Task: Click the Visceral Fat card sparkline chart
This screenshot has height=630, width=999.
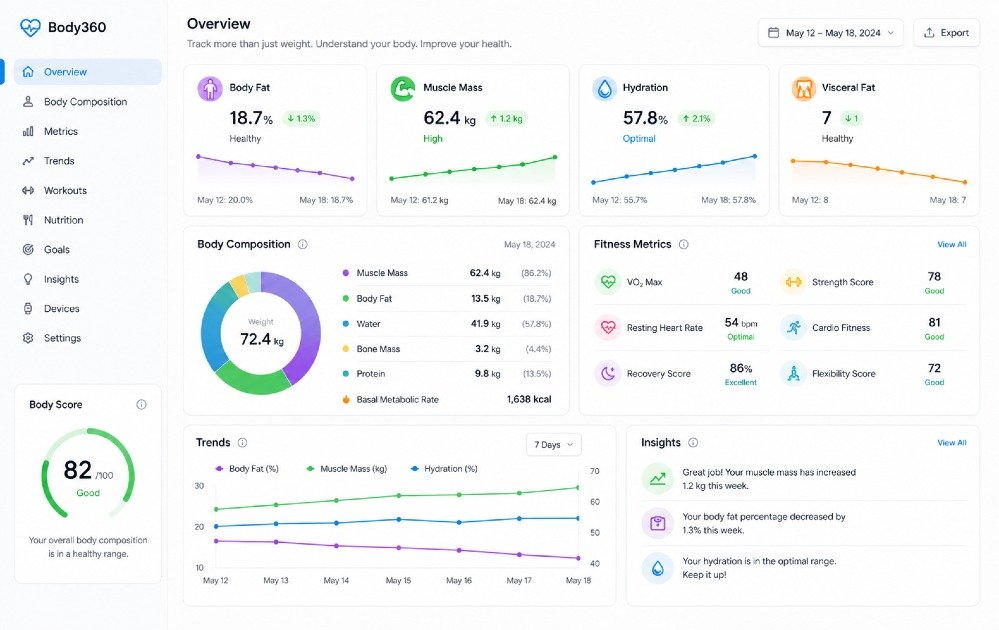Action: tap(879, 171)
